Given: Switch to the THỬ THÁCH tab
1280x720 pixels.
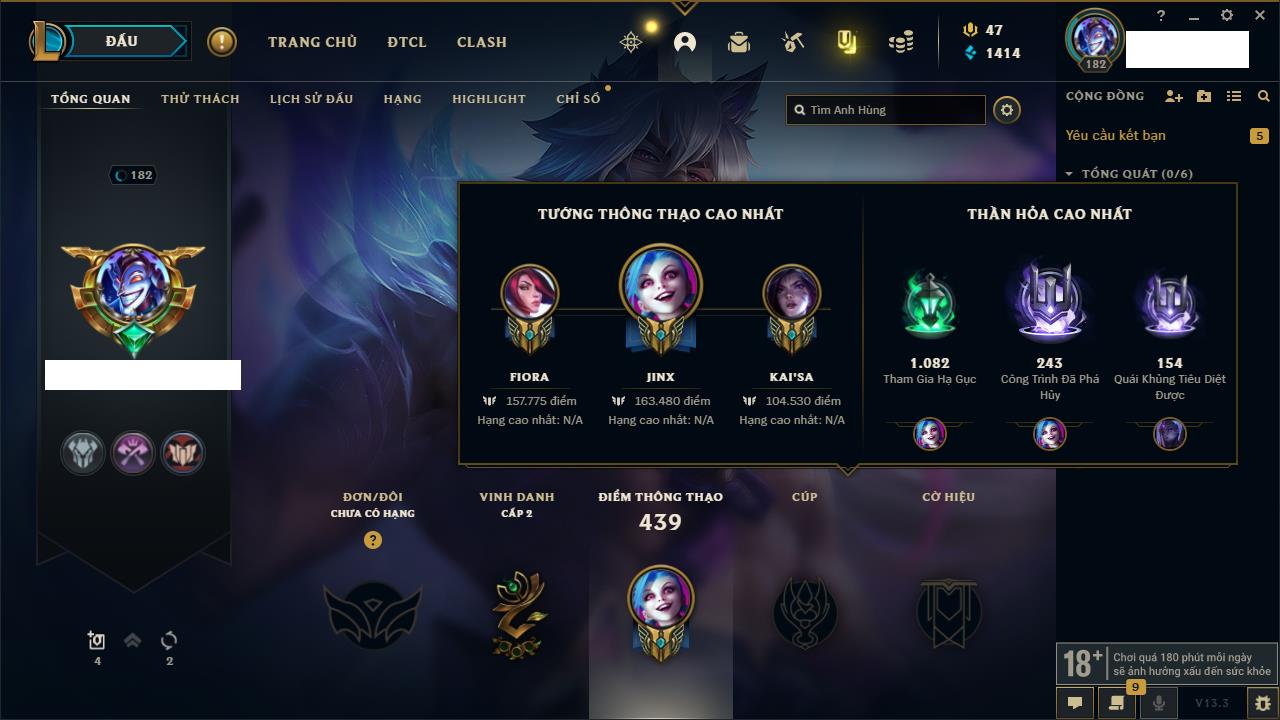Looking at the screenshot, I should pyautogui.click(x=200, y=99).
